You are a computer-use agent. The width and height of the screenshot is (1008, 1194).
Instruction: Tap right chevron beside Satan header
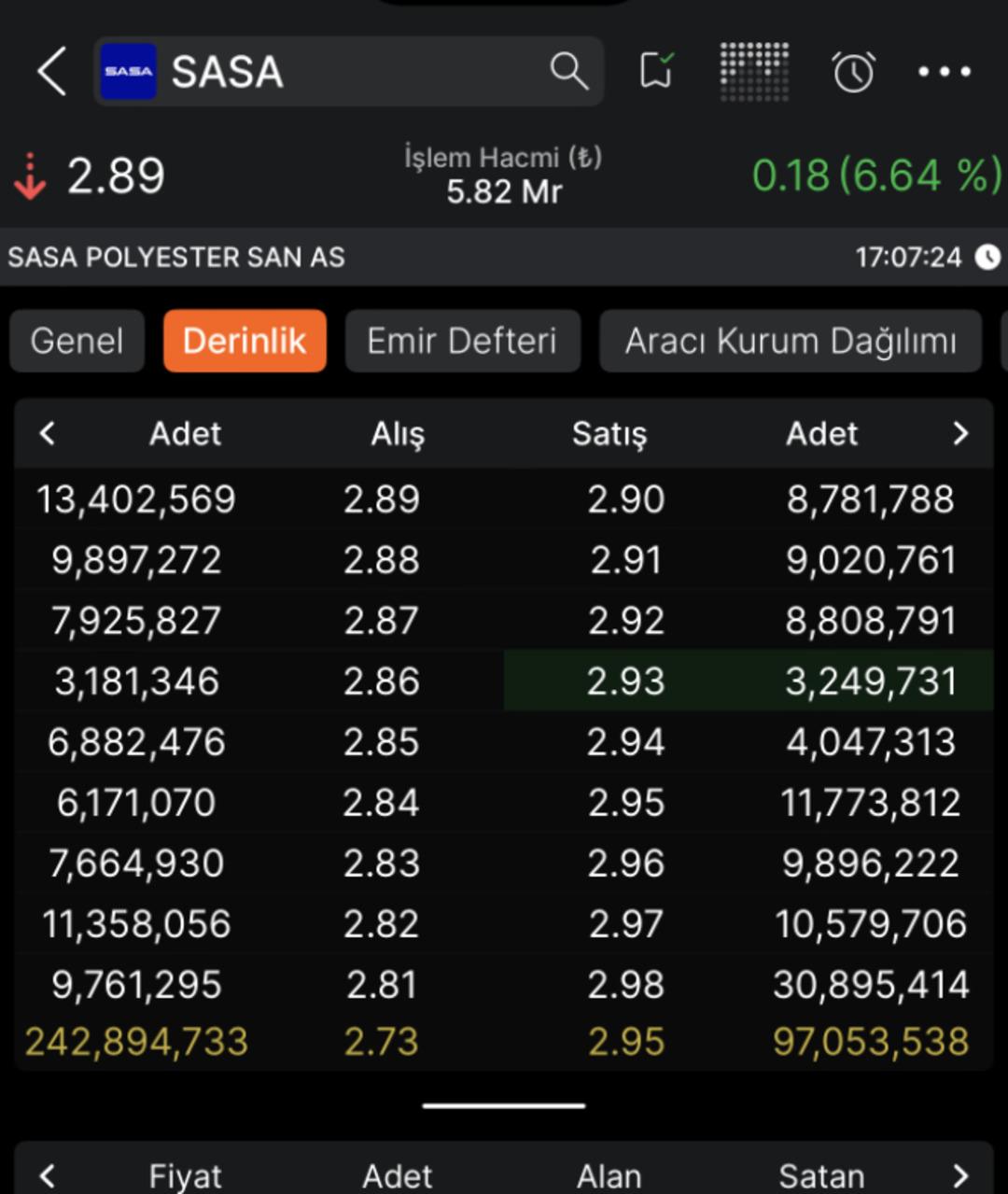click(960, 1175)
